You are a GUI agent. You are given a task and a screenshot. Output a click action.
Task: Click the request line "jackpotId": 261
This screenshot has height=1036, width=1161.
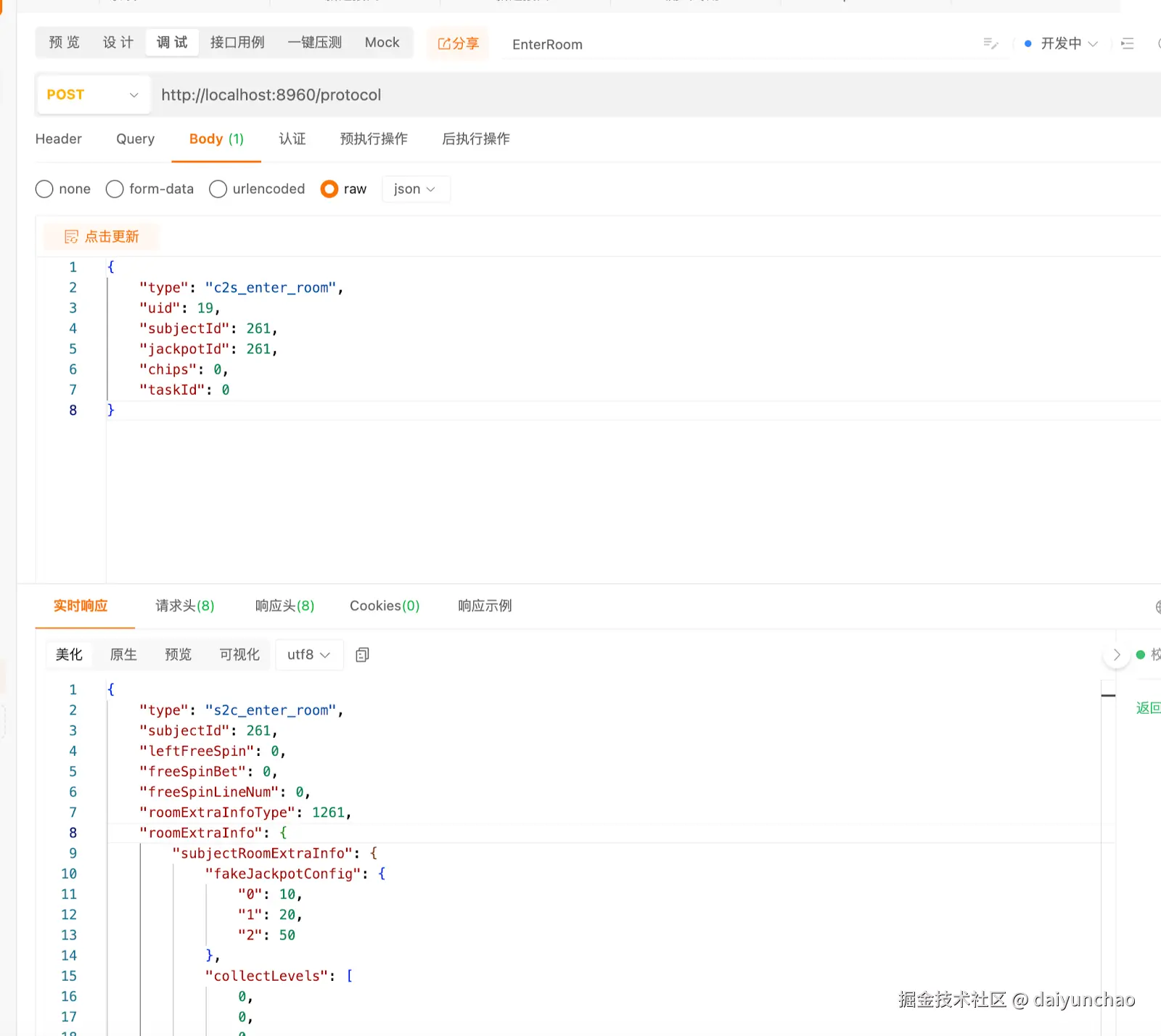(208, 349)
